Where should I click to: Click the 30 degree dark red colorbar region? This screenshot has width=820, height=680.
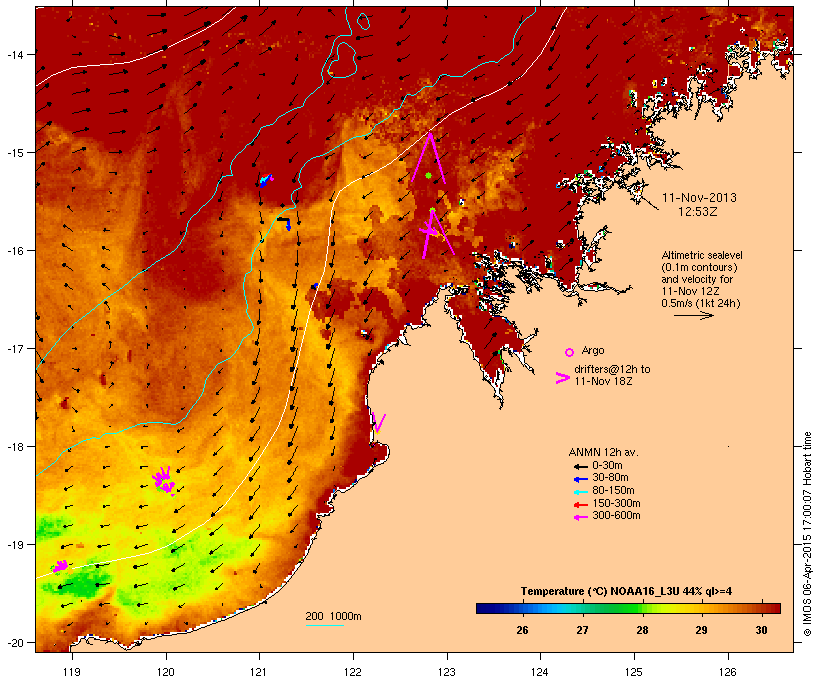(x=761, y=608)
